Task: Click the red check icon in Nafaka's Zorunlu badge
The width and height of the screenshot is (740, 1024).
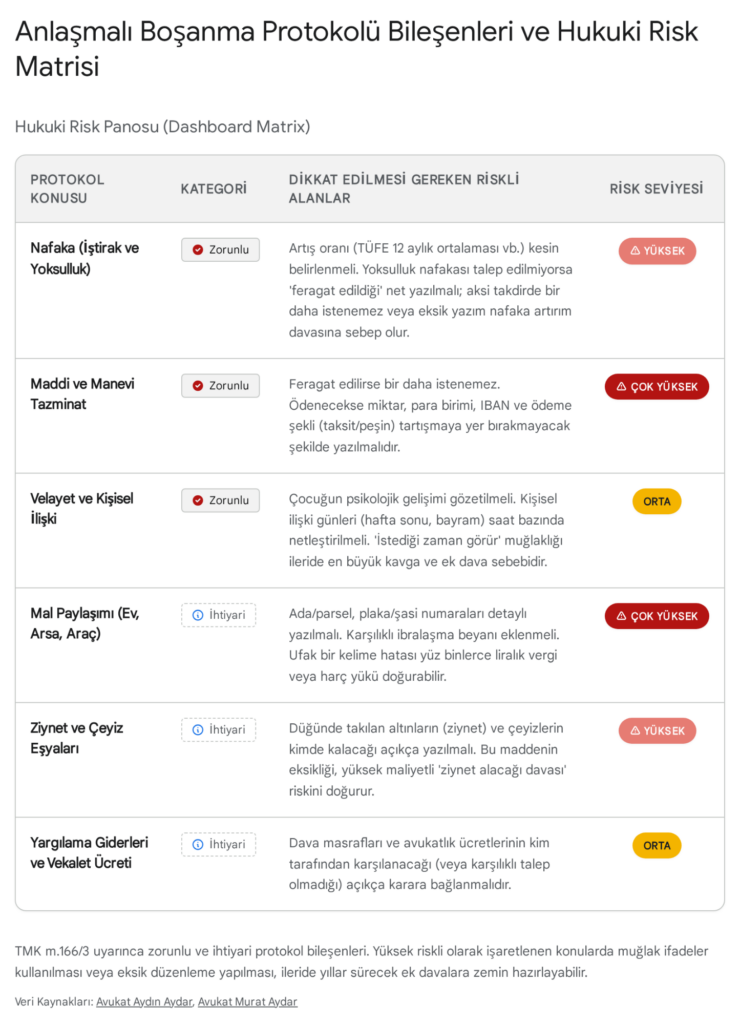Action: [198, 249]
